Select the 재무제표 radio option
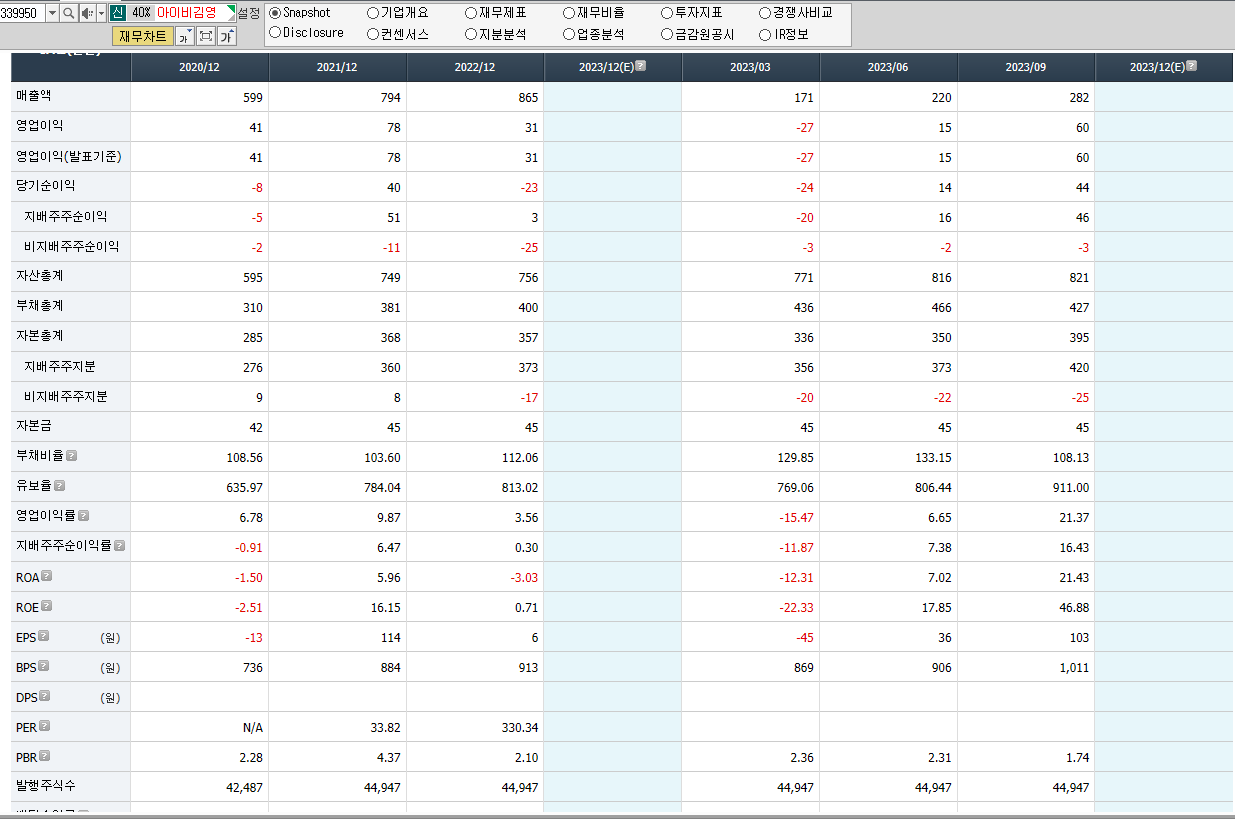This screenshot has height=819, width=1235. 471,13
